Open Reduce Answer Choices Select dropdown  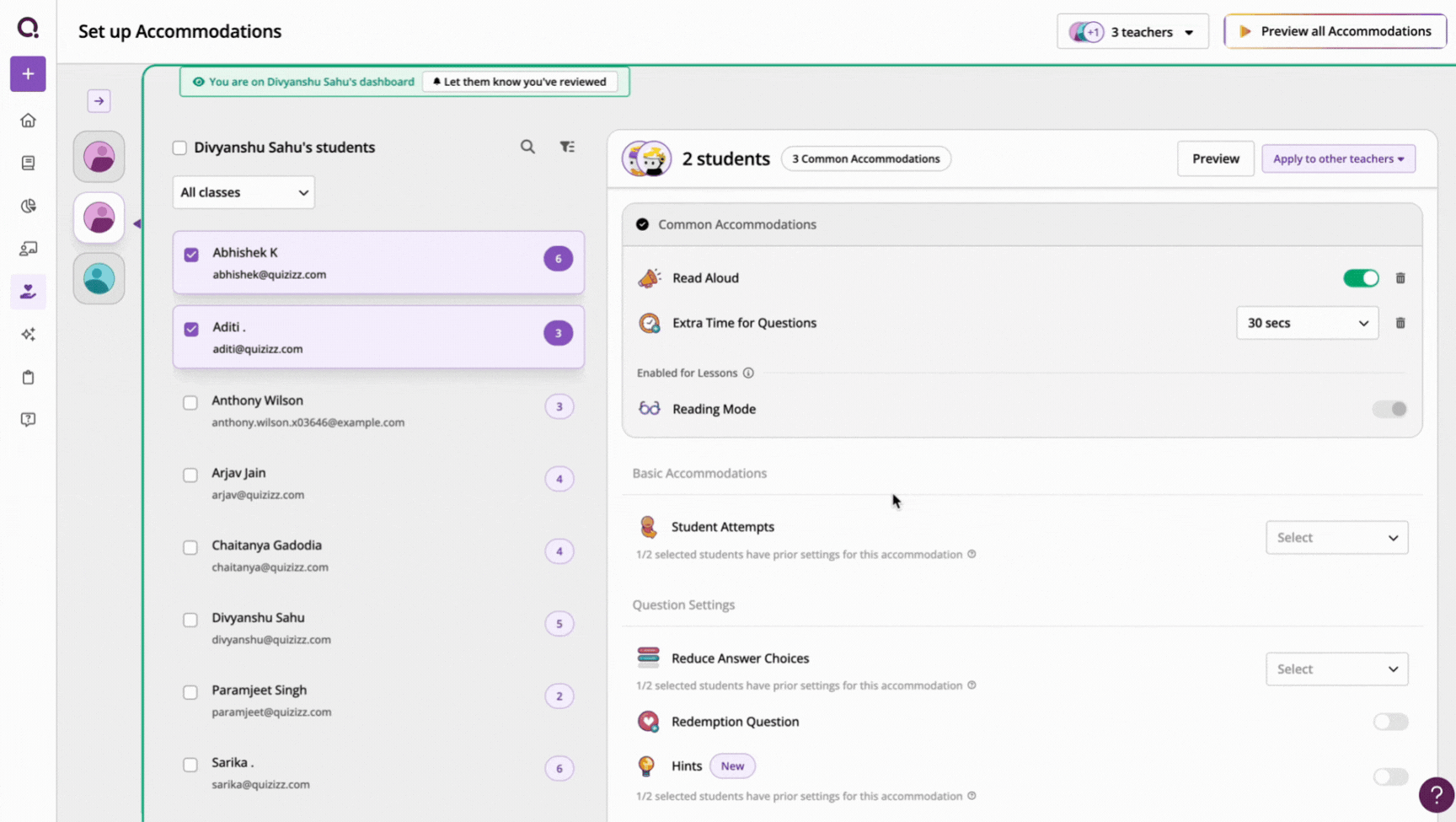click(x=1336, y=669)
